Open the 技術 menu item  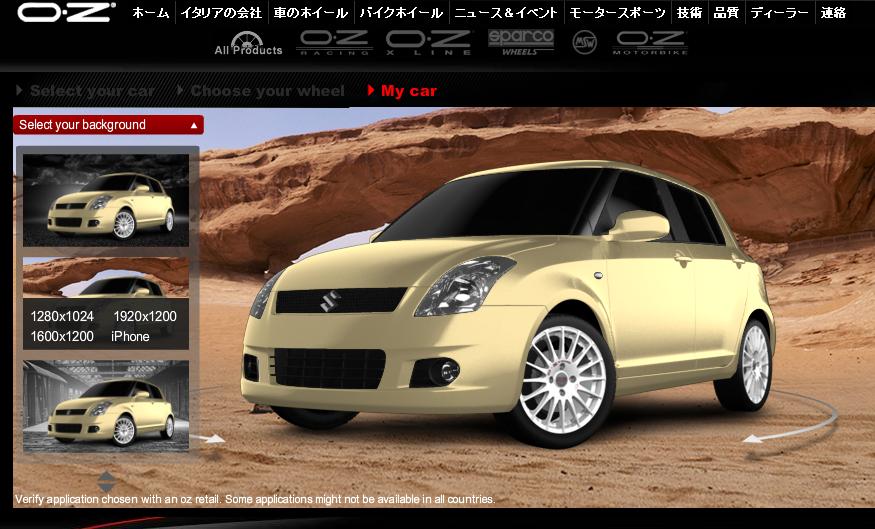point(689,12)
